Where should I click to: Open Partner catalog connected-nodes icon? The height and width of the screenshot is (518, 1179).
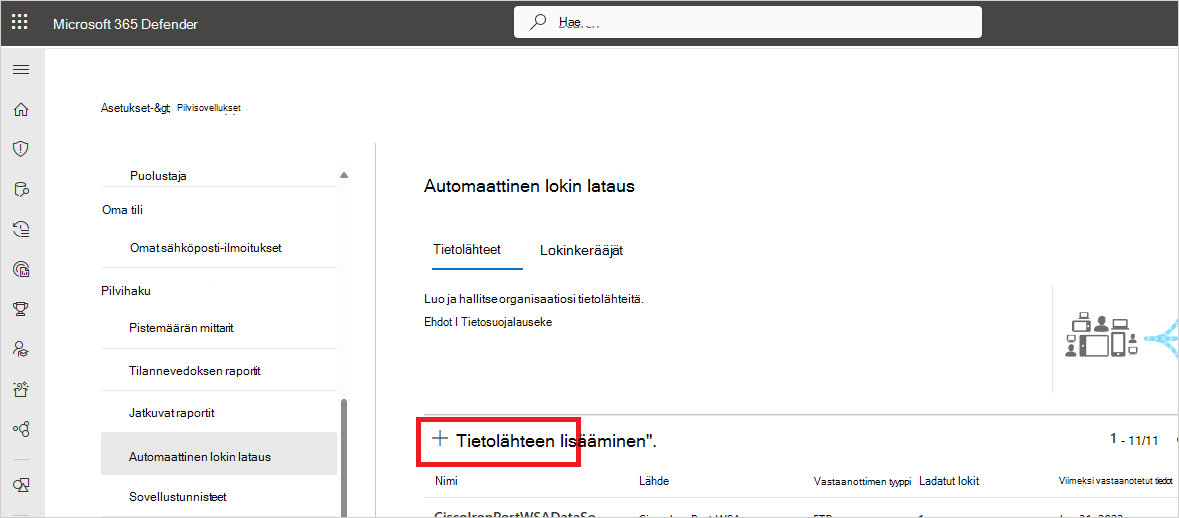21,429
